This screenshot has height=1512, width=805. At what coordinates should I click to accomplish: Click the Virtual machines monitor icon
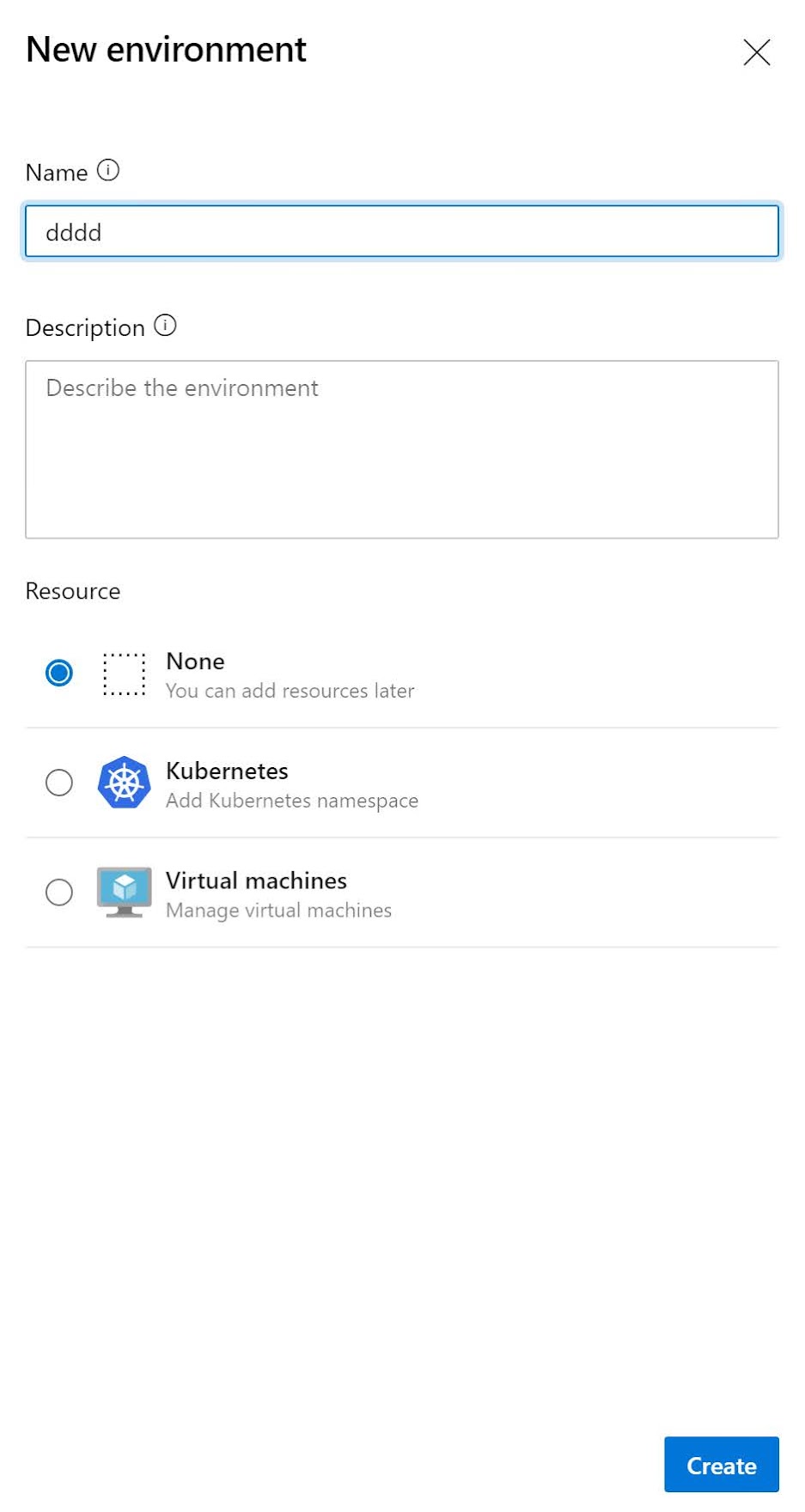point(125,893)
